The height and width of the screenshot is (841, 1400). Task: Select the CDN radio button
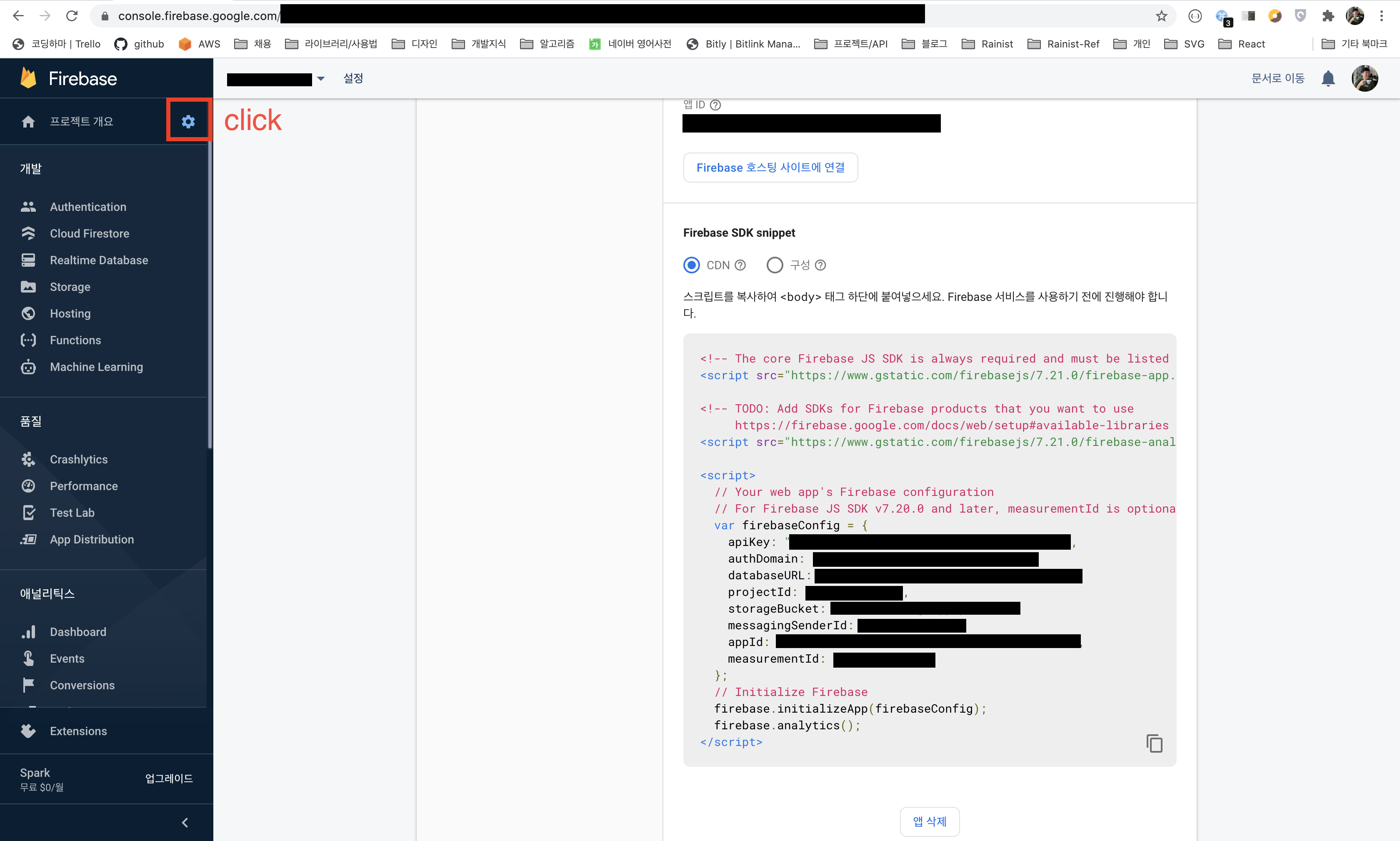(691, 265)
